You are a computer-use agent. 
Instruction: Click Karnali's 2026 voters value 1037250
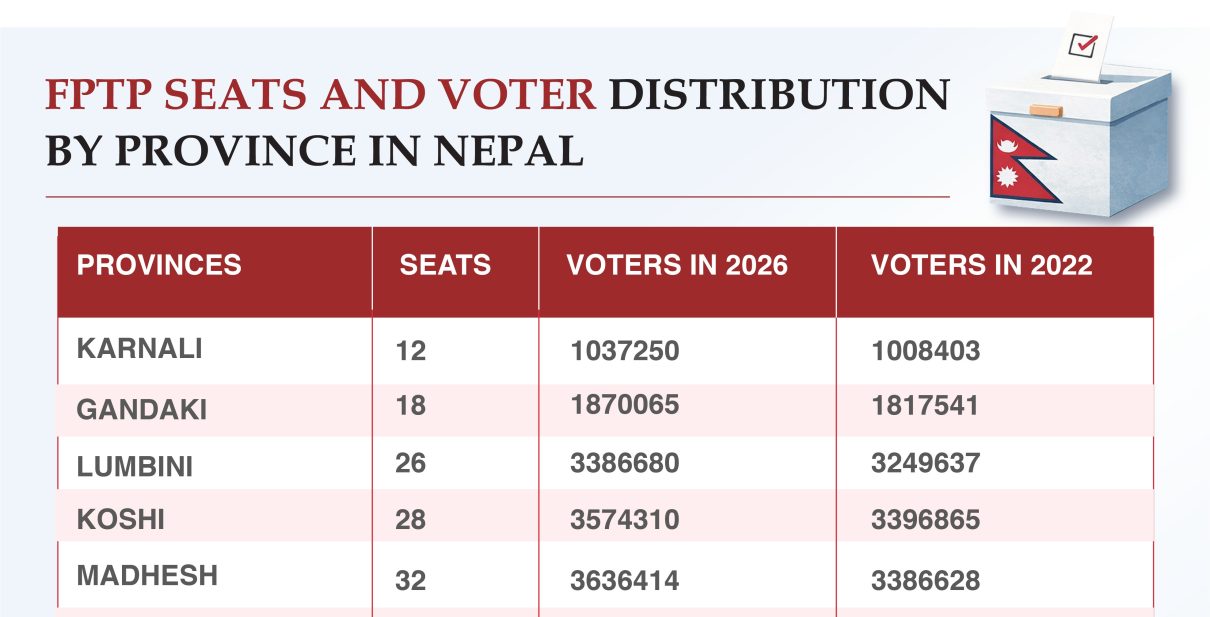625,351
